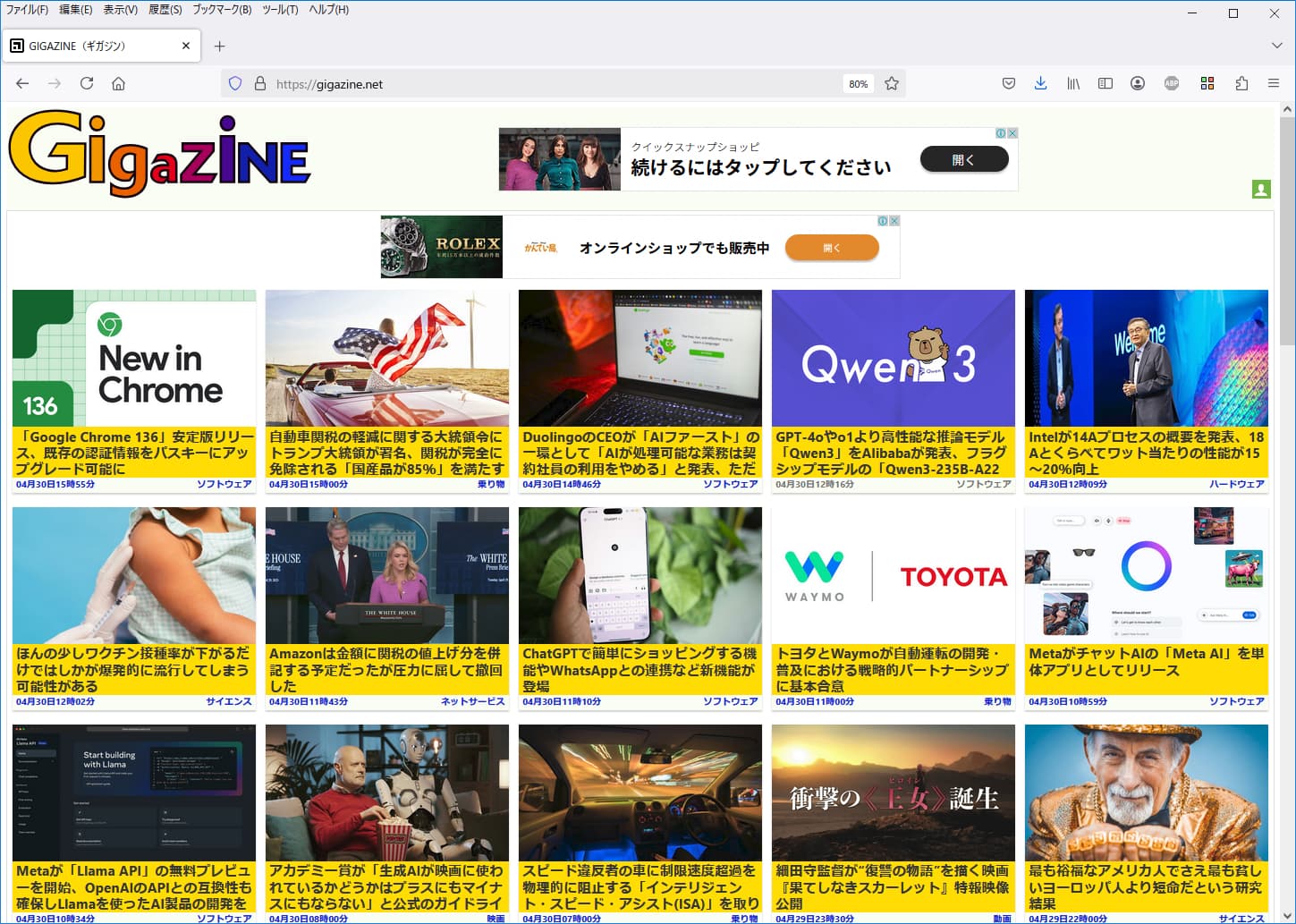This screenshot has height=924, width=1296.
Task: Click the colored grid extension icon
Action: 1207,83
